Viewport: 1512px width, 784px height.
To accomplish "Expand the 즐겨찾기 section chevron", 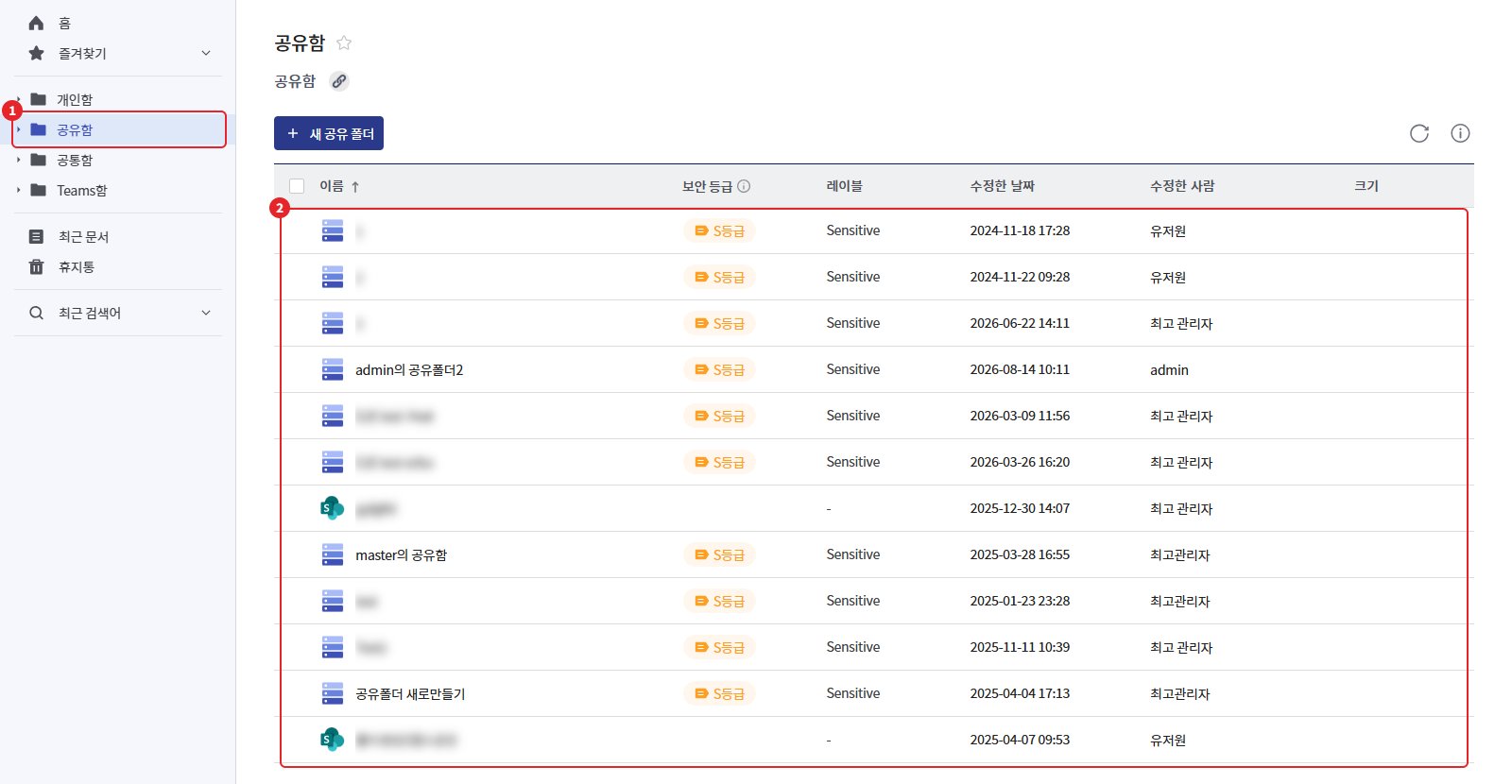I will (206, 53).
